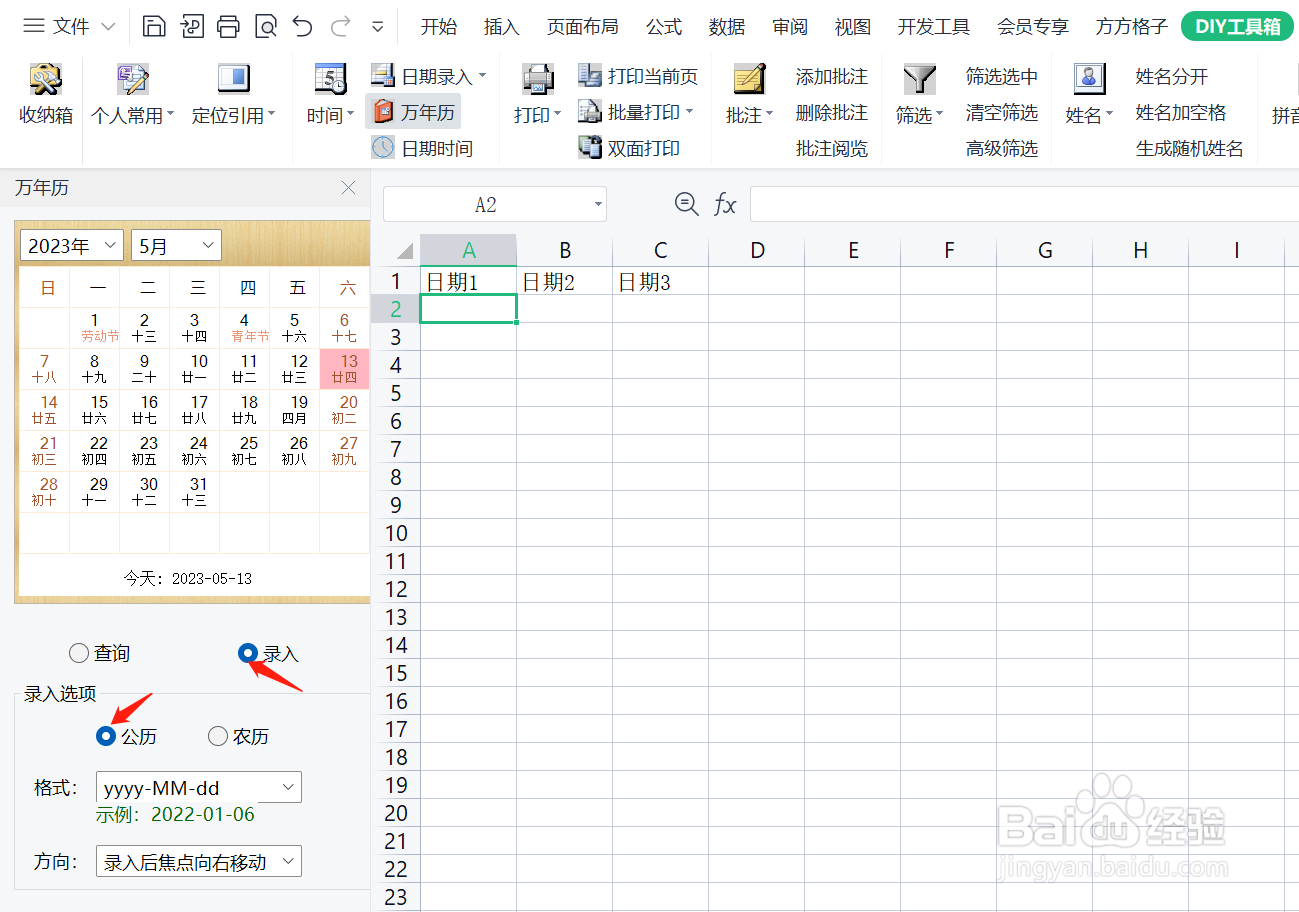1299x912 pixels.
Task: Open the 收纳箱 toolbox icon
Action: point(46,79)
